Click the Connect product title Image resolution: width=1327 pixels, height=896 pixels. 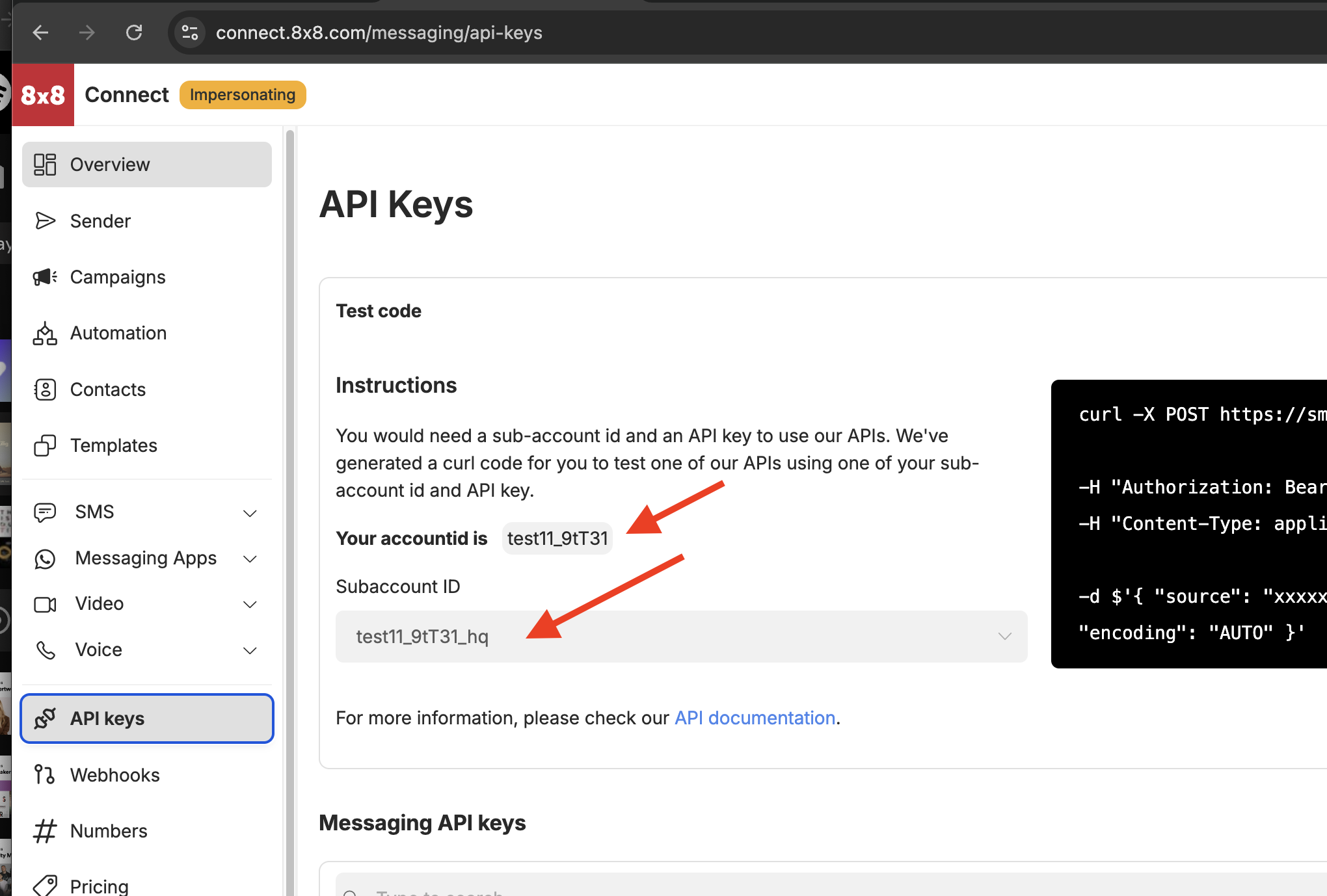[x=127, y=95]
